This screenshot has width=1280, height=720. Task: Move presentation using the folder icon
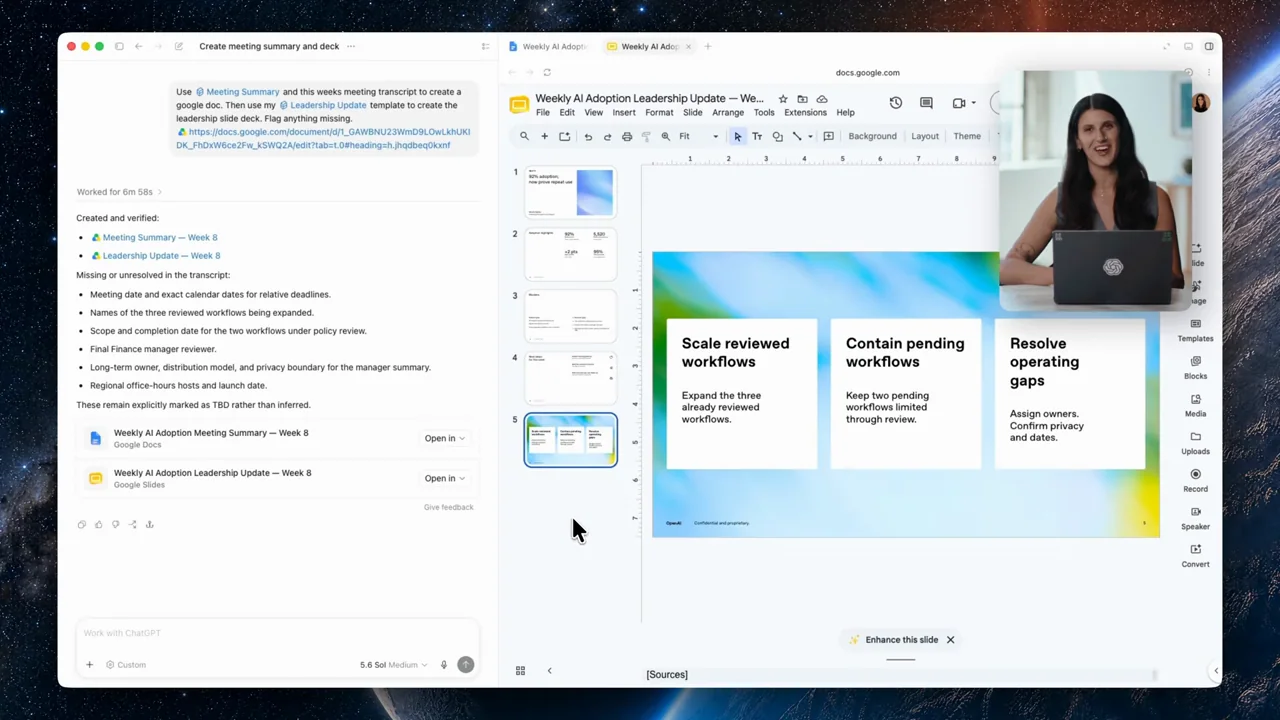(802, 99)
